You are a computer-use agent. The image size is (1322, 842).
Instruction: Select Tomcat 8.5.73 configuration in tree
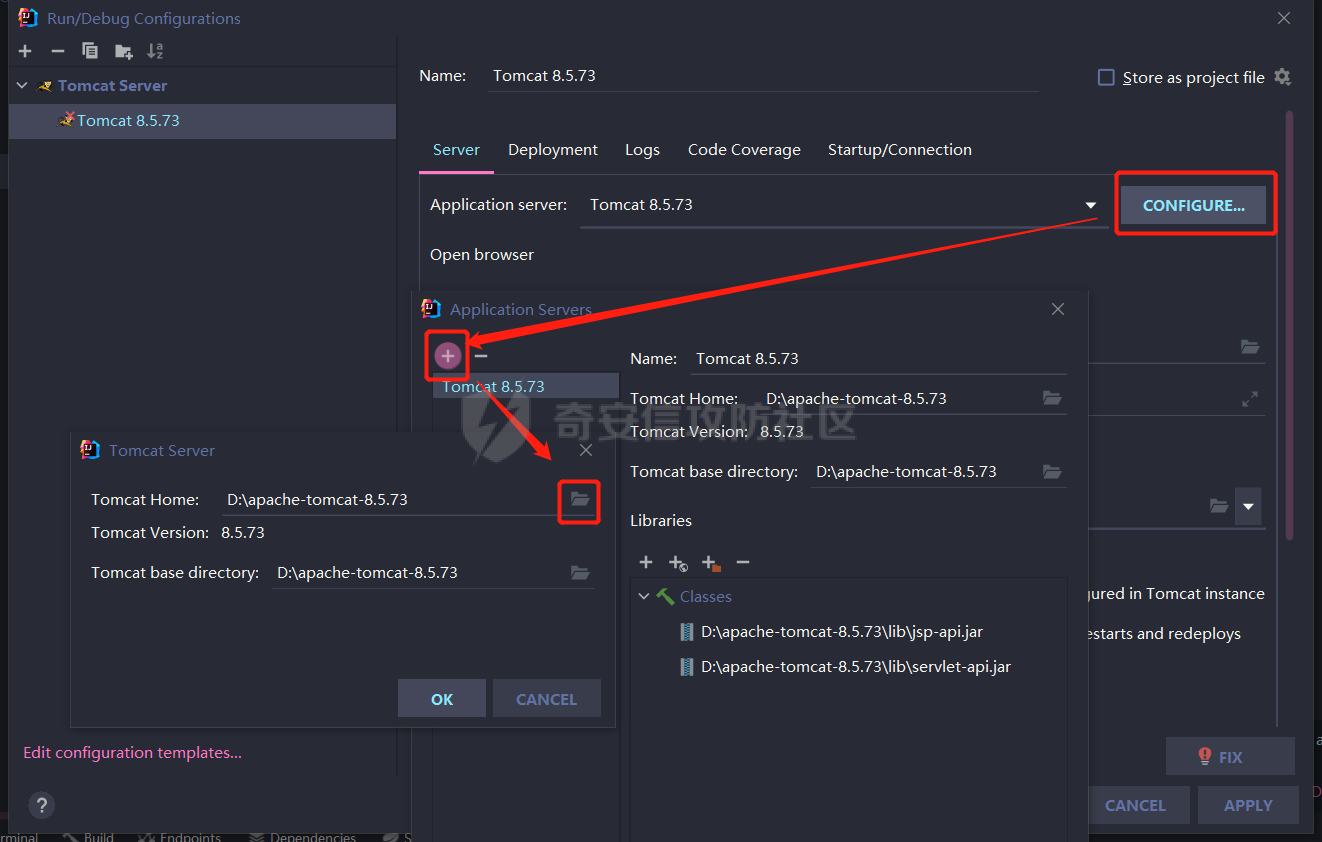(202, 120)
